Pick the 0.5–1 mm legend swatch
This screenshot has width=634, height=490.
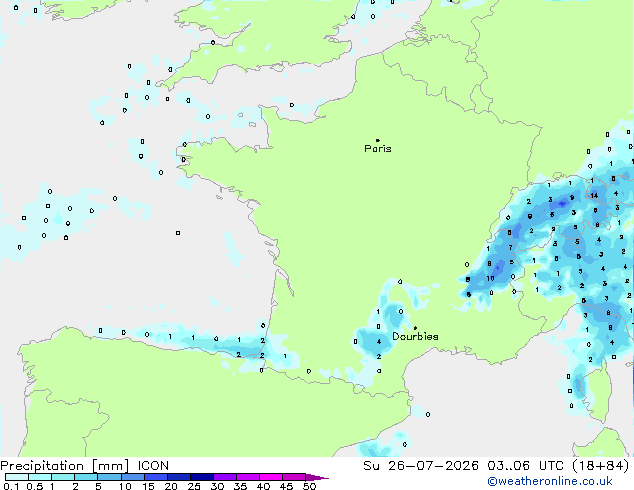click(x=40, y=477)
